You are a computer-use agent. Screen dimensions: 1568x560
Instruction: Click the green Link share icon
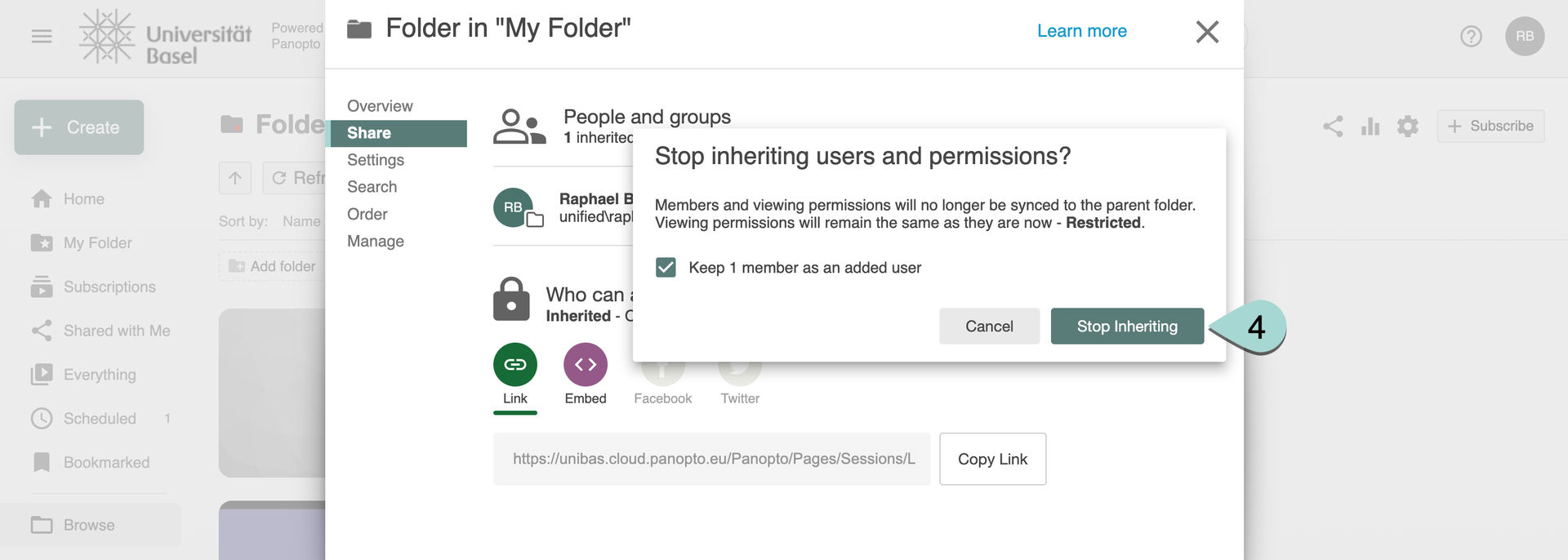coord(514,364)
